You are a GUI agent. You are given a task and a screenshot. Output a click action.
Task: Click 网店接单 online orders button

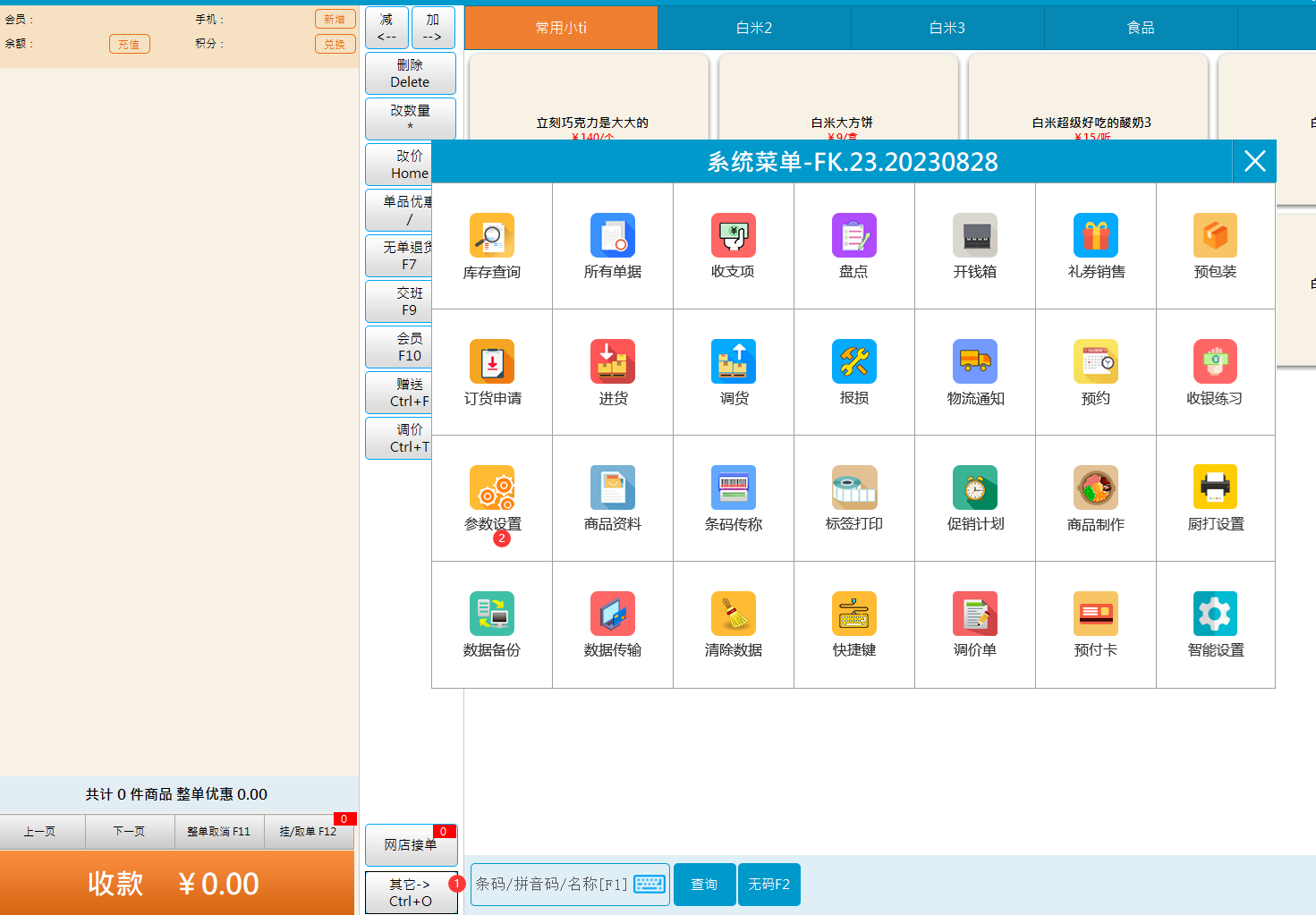pyautogui.click(x=411, y=844)
